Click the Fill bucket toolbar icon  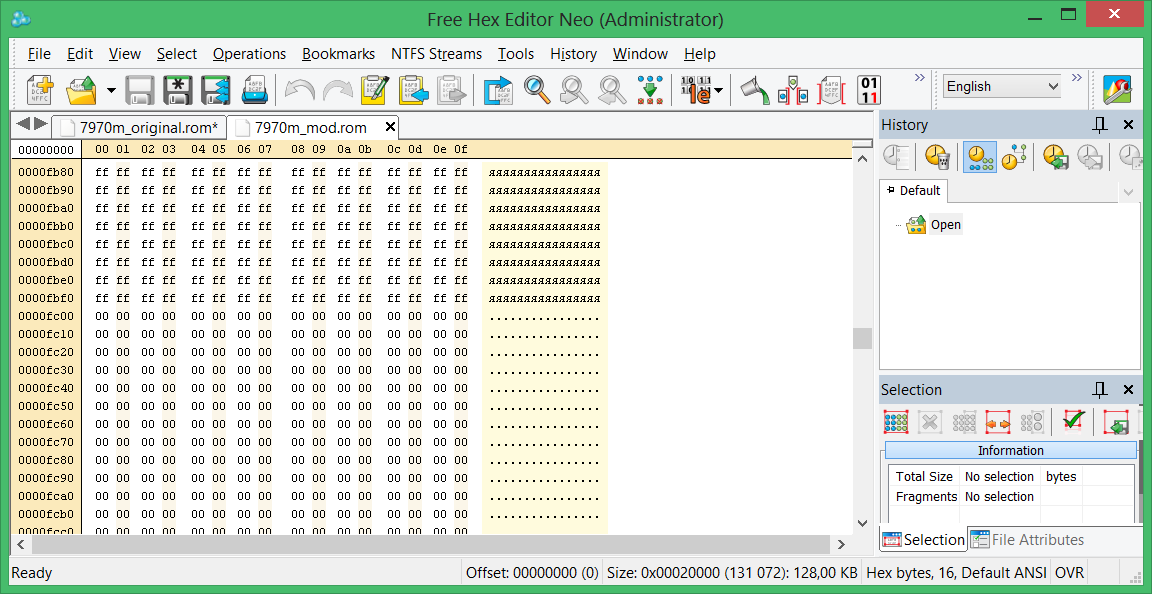753,90
